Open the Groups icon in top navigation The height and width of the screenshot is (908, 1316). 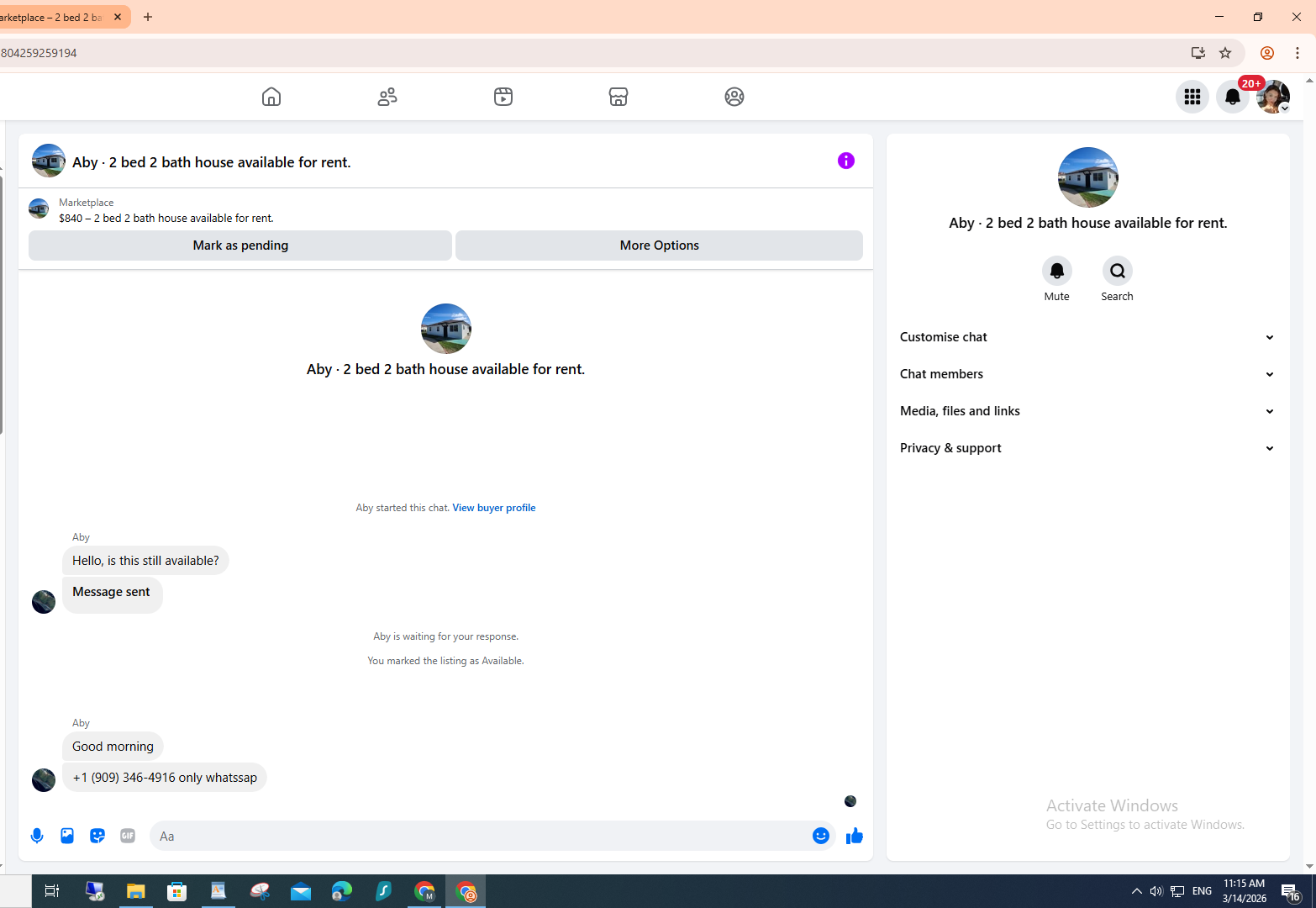(734, 97)
